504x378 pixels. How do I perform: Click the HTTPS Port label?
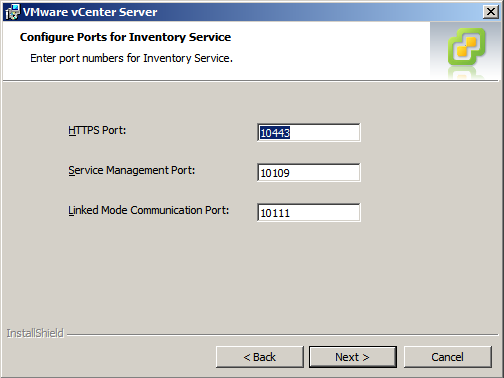[x=97, y=130]
